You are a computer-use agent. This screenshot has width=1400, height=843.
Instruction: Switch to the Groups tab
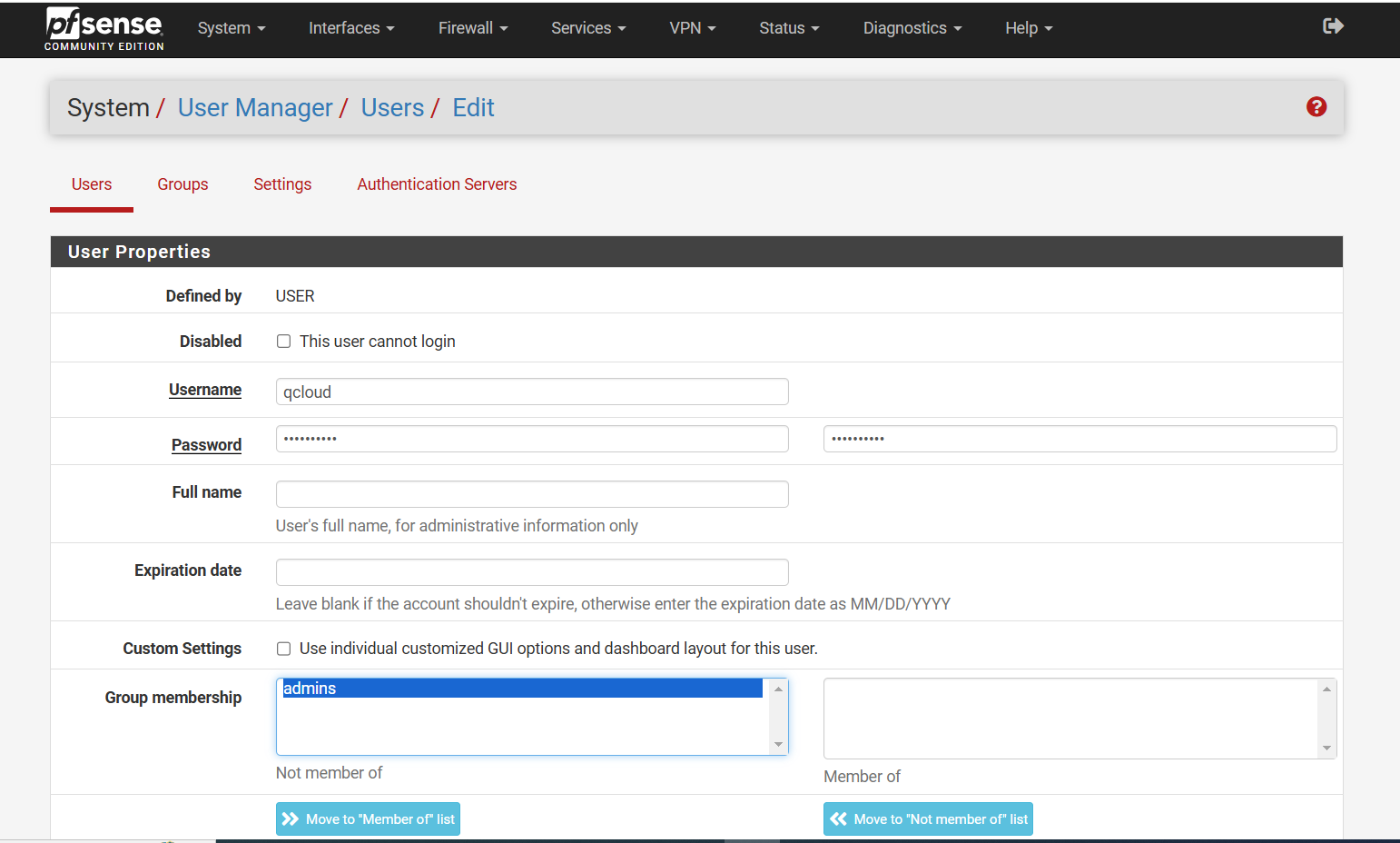click(182, 184)
